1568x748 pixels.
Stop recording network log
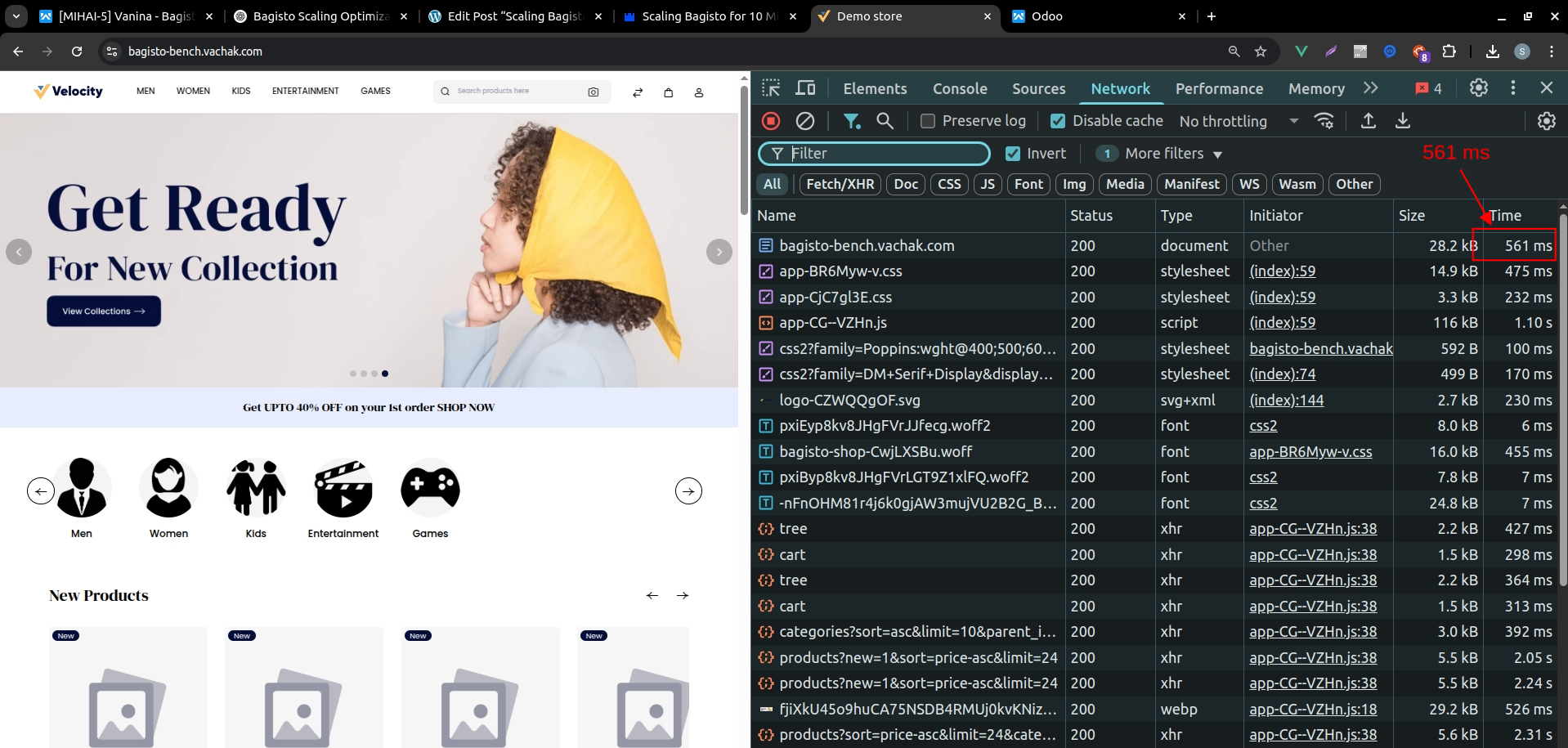[771, 121]
